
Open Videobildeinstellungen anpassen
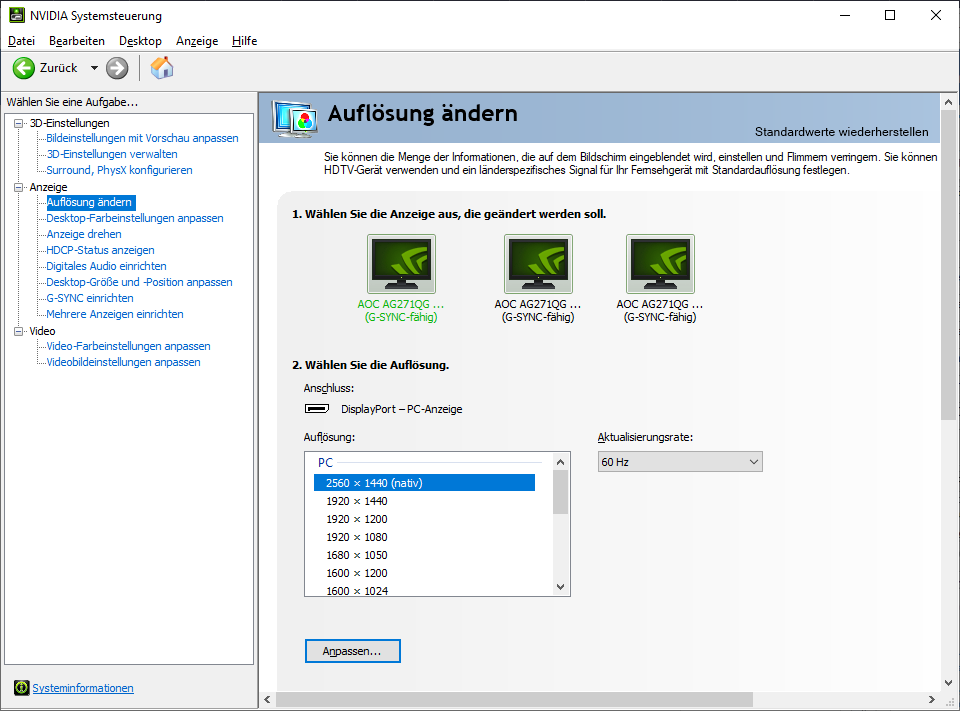coord(124,362)
